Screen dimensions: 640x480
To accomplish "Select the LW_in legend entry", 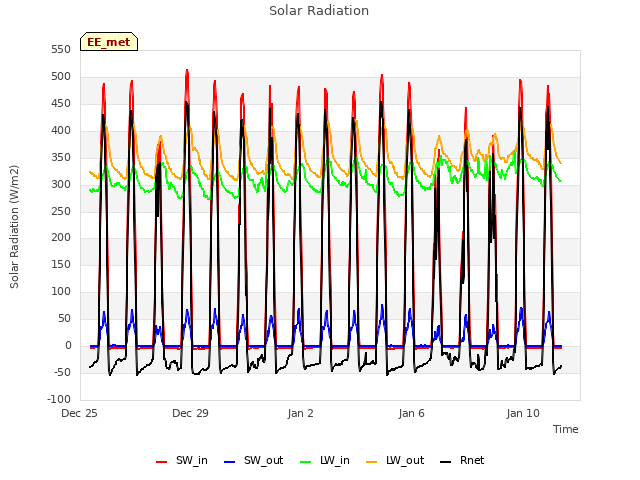I will (325, 460).
